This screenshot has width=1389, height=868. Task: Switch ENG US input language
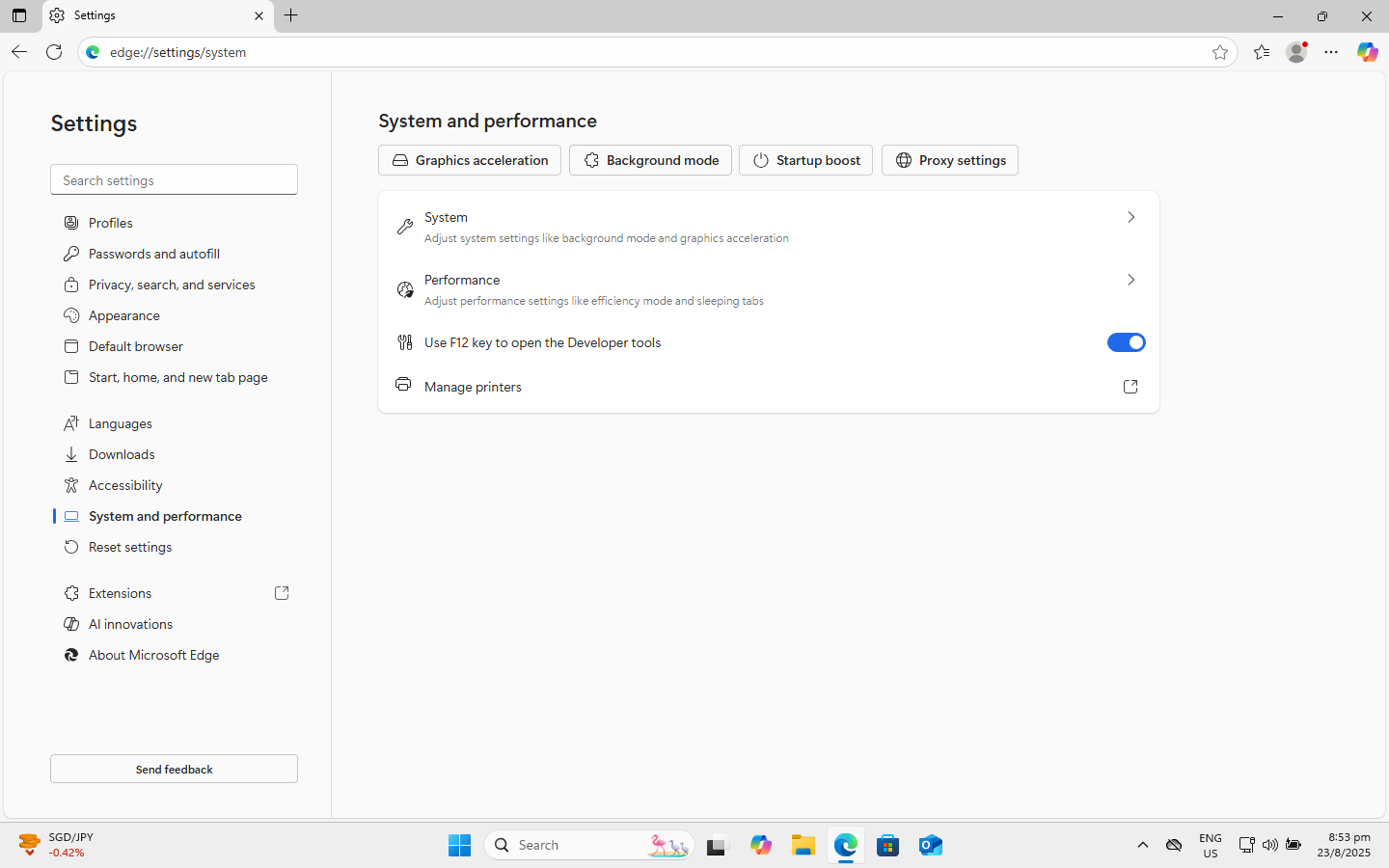1211,845
